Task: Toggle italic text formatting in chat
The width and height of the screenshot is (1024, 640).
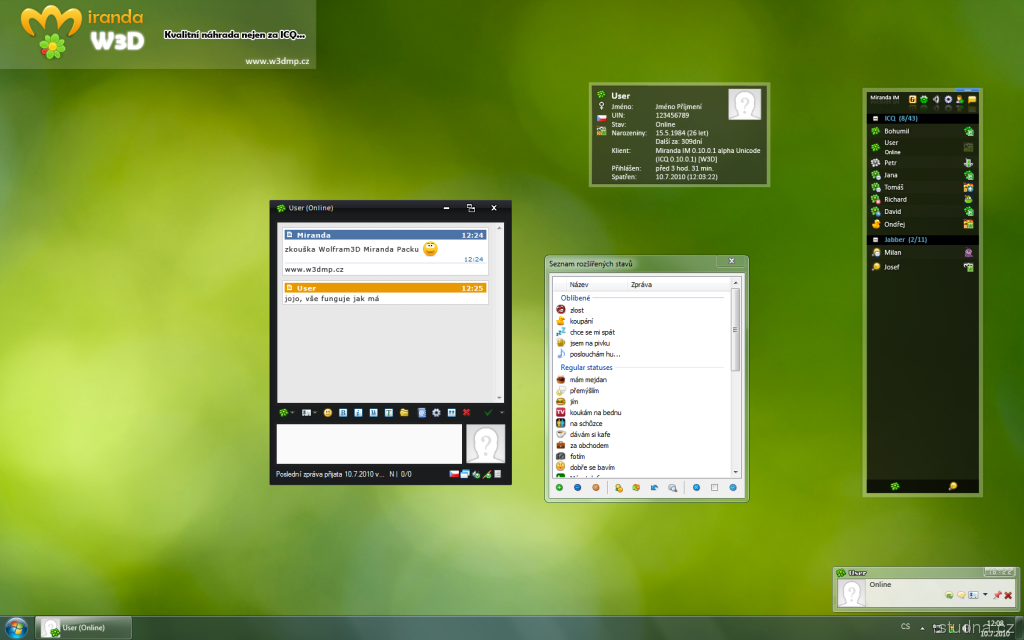Action: point(358,412)
